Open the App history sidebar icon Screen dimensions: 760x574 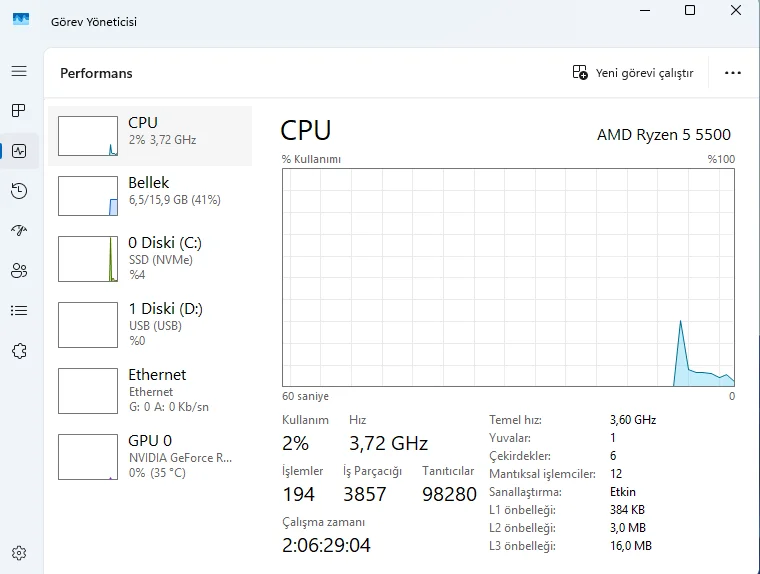click(19, 191)
